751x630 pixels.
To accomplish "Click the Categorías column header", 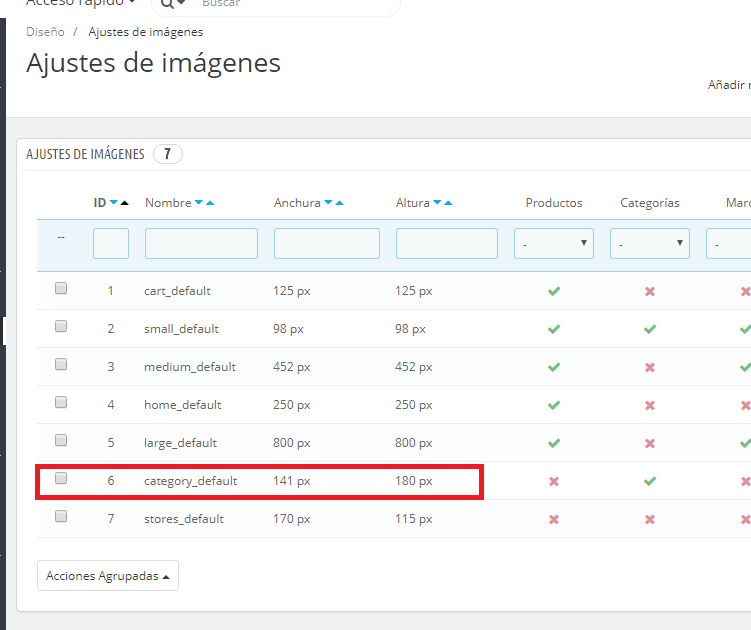I will [649, 203].
